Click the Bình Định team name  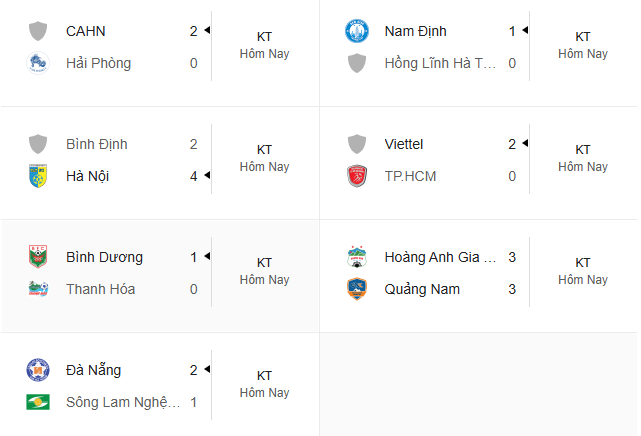click(x=97, y=144)
